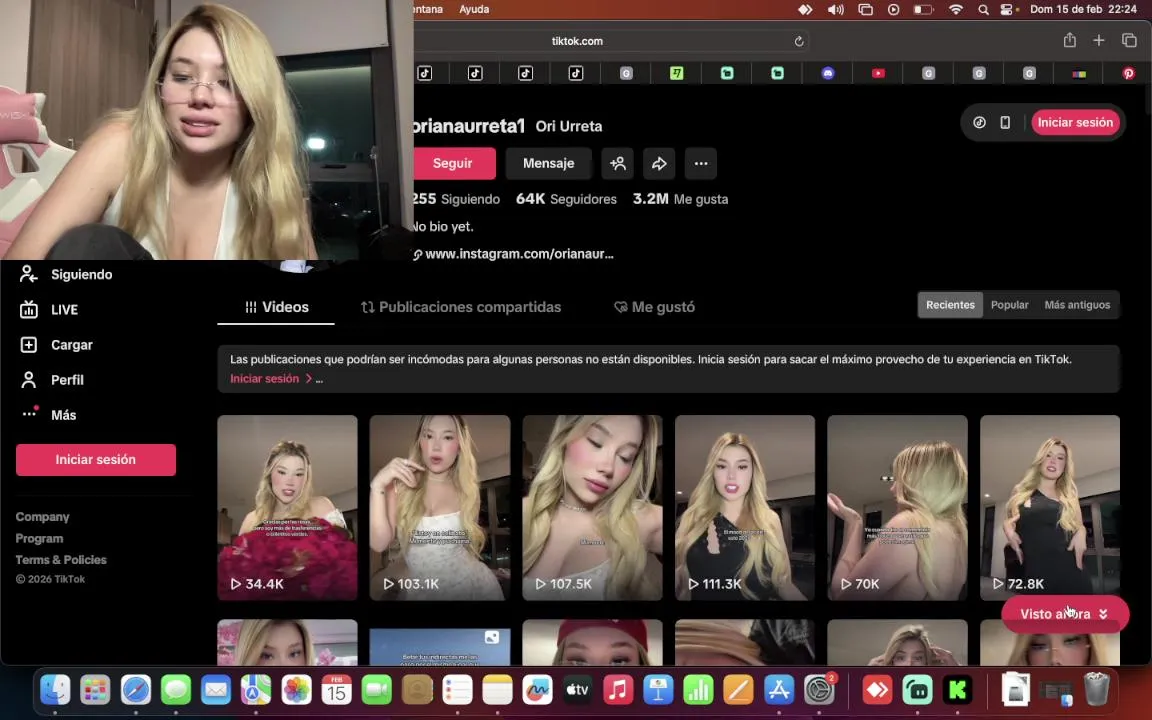Open the video with 103.1K views
1152x720 pixels.
pyautogui.click(x=439, y=508)
